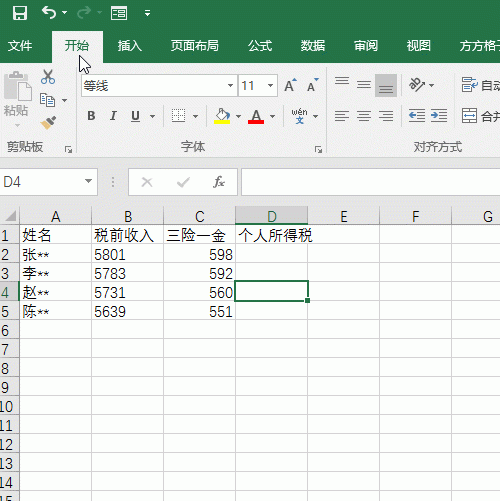Open the Copy dropdown arrow
This screenshot has height=501, width=500.
point(65,100)
